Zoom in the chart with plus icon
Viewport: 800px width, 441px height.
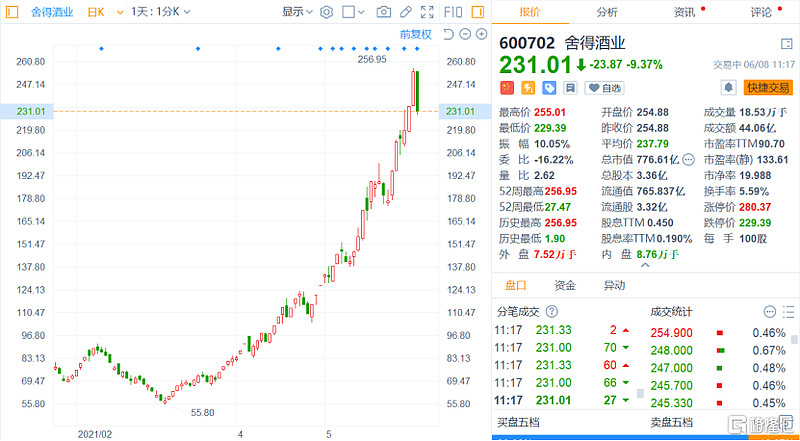click(x=481, y=34)
